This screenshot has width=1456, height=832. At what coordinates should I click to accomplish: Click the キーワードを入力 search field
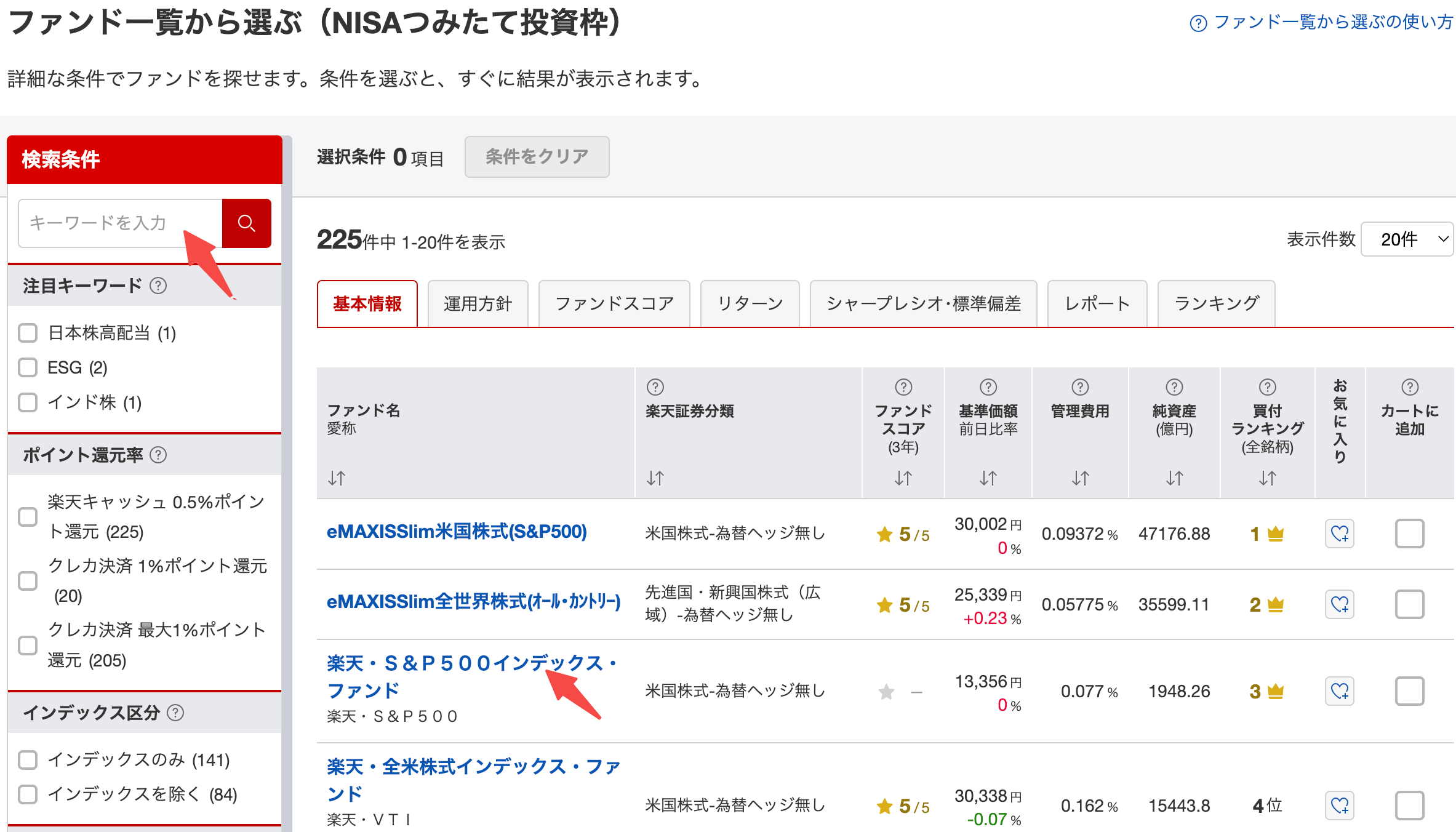click(121, 223)
